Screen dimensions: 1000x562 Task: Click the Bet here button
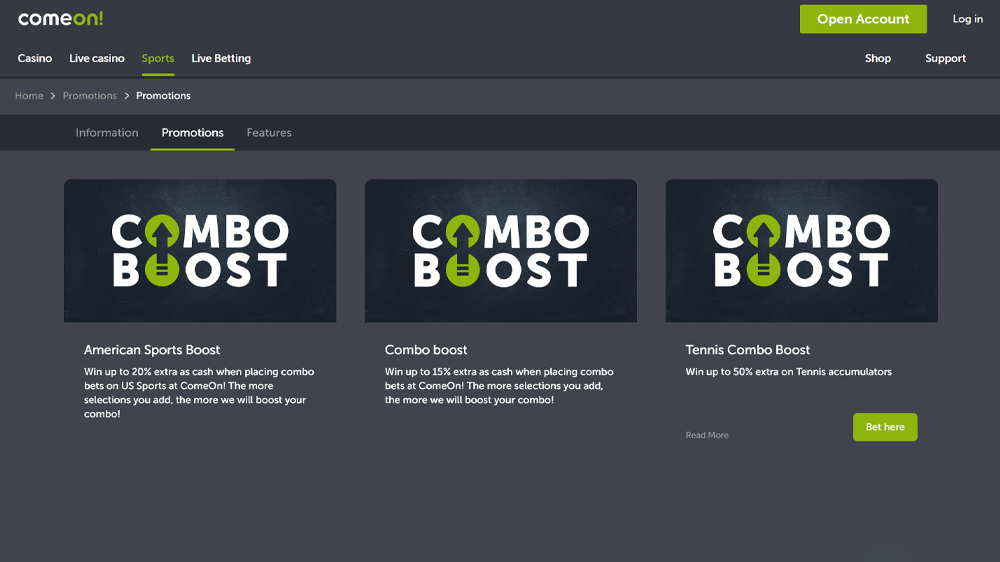[885, 427]
